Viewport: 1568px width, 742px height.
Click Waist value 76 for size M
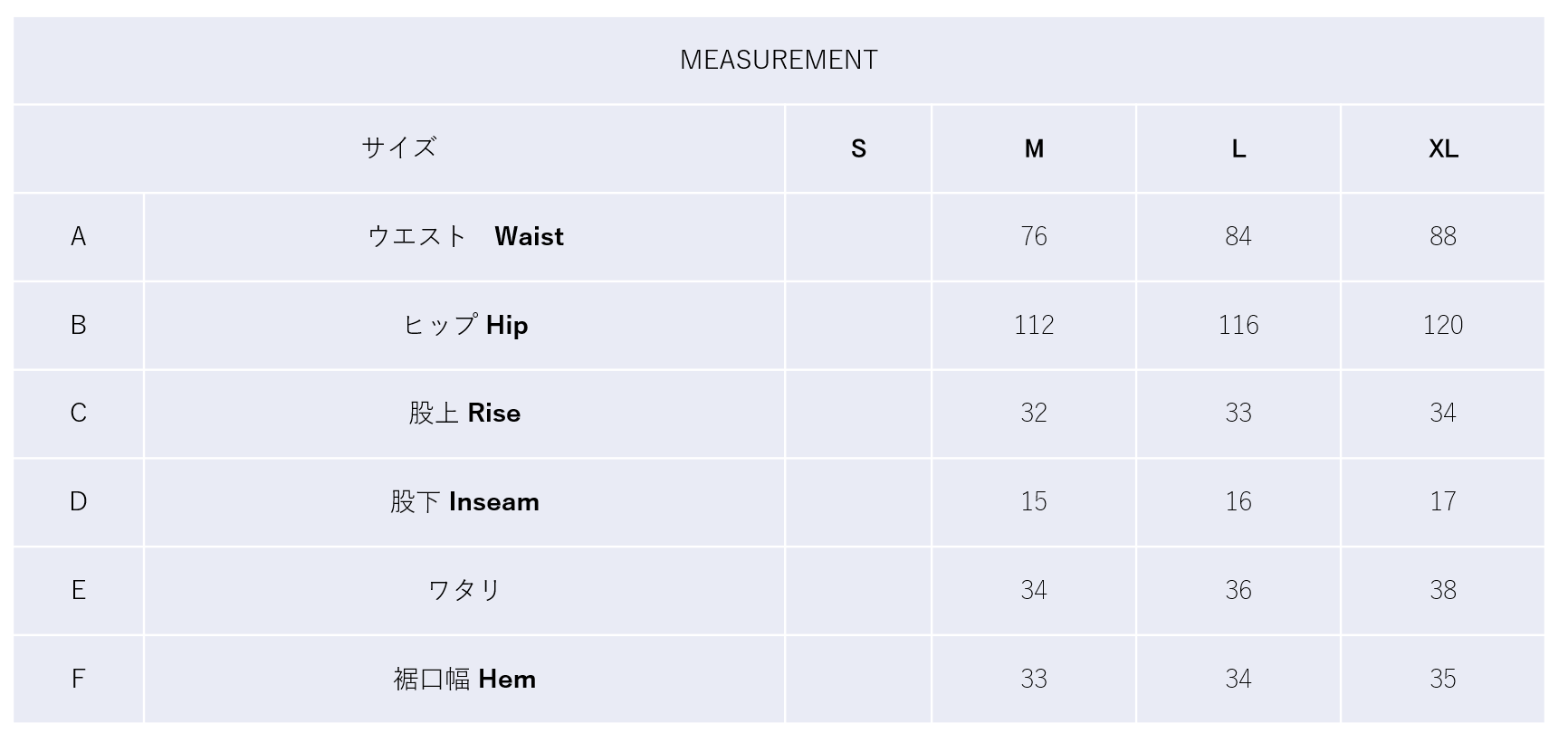tap(1034, 236)
